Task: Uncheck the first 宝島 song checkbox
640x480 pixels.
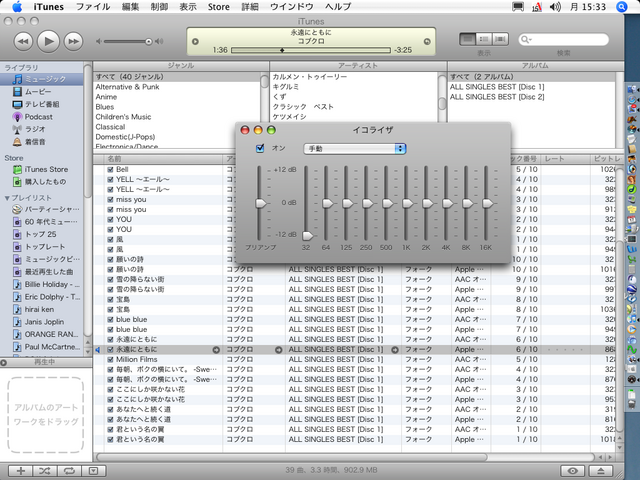Action: pyautogui.click(x=110, y=300)
